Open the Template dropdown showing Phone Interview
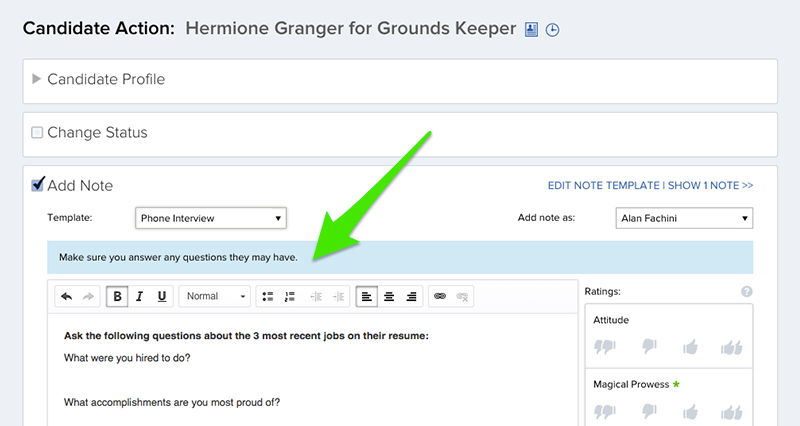Viewport: 800px width, 426px height. 211,218
